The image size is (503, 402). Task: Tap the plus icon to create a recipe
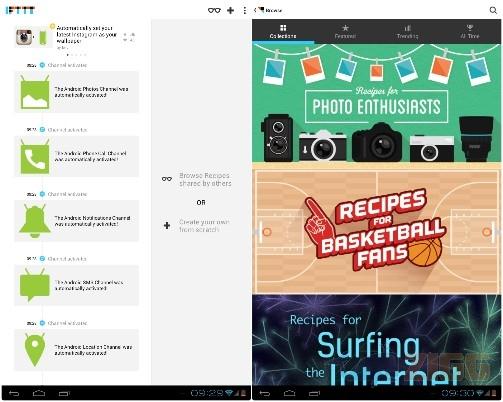(230, 11)
